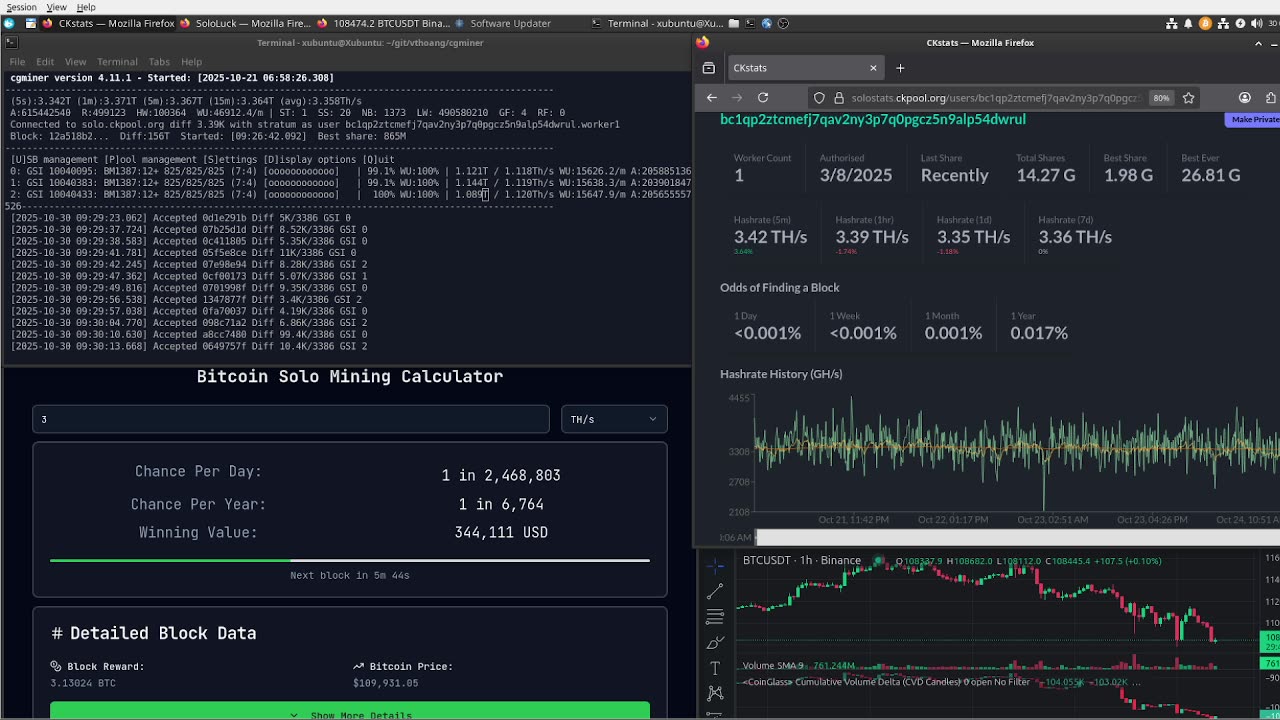Click the Block Reward 3.13024 BTC value
1280x720 pixels.
pyautogui.click(x=83, y=683)
